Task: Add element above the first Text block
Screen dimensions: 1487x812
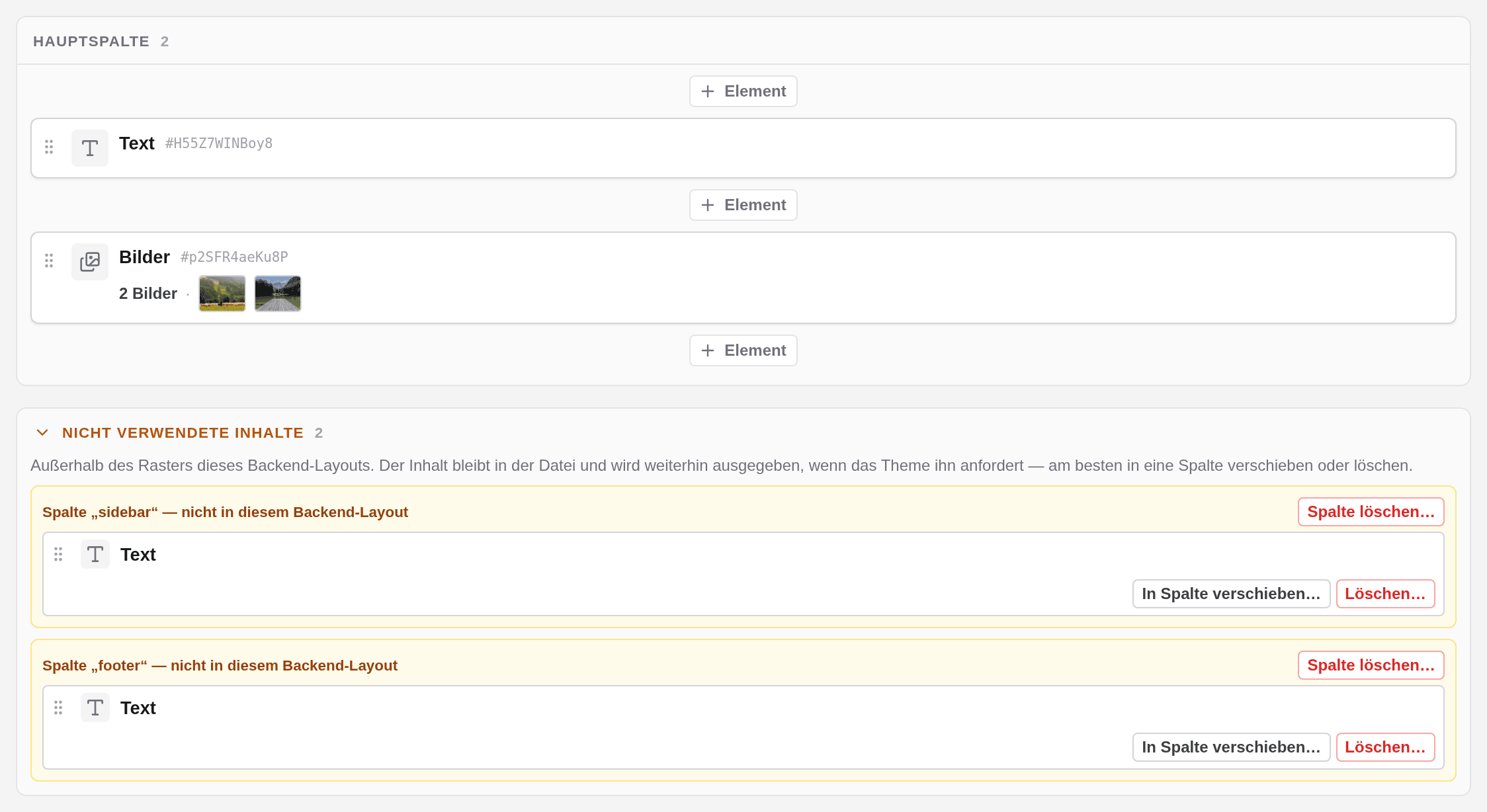Action: coord(743,91)
